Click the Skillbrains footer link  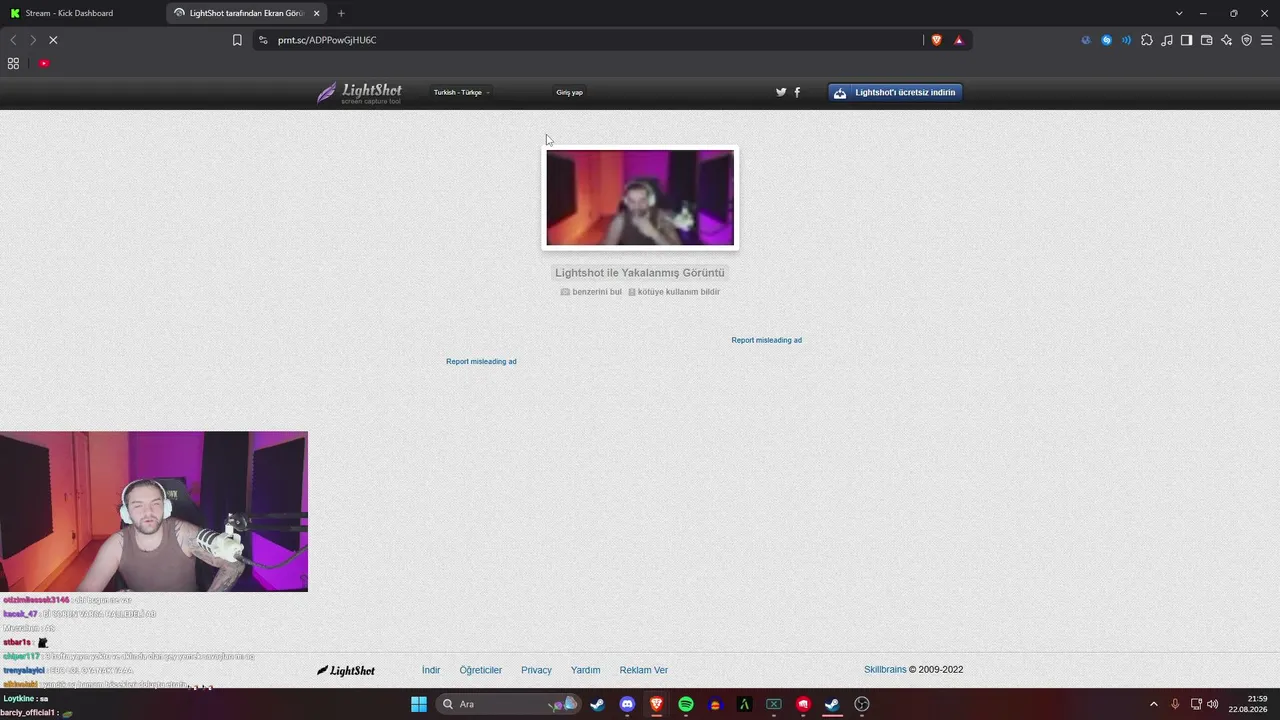click(885, 670)
